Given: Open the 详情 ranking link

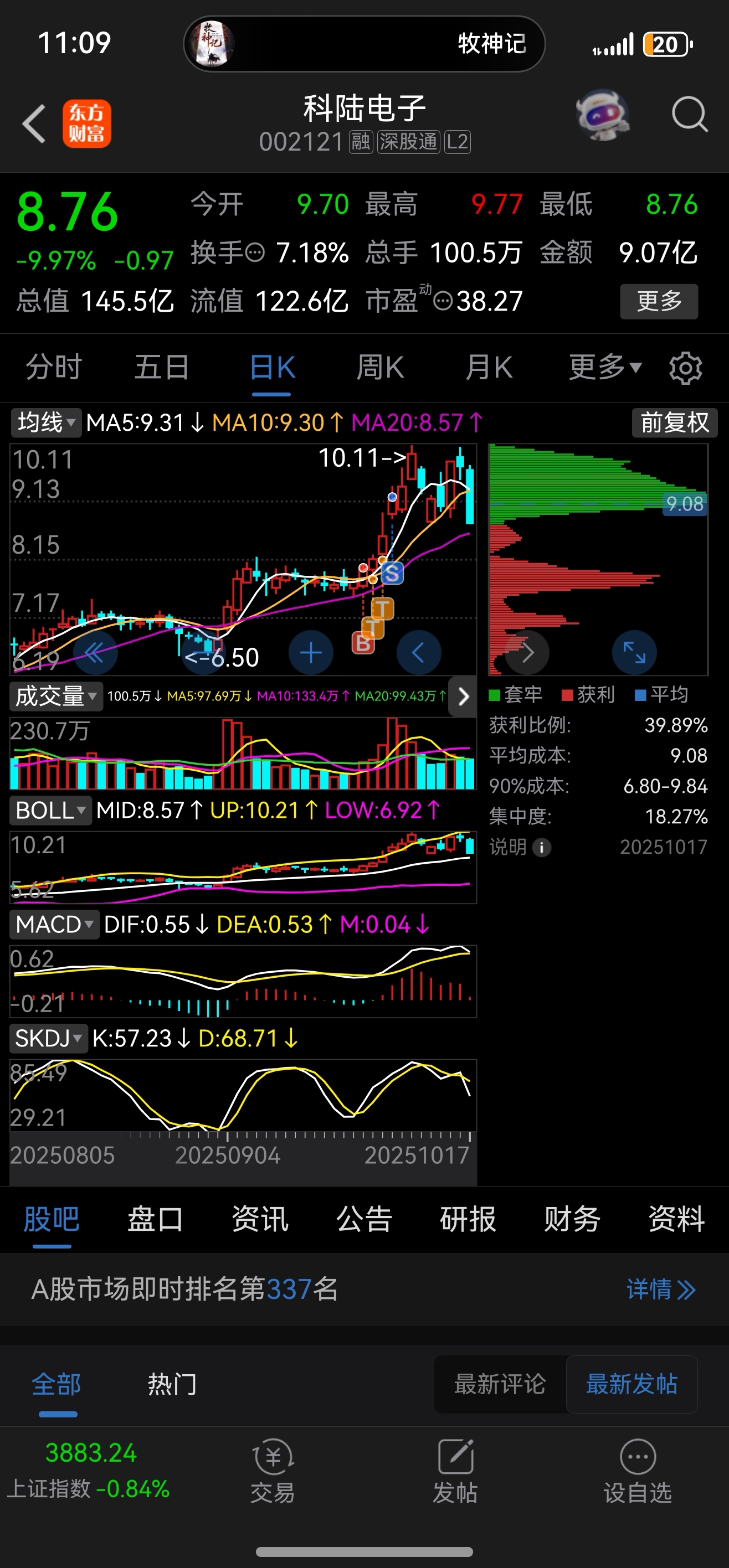Looking at the screenshot, I should point(661,1289).
